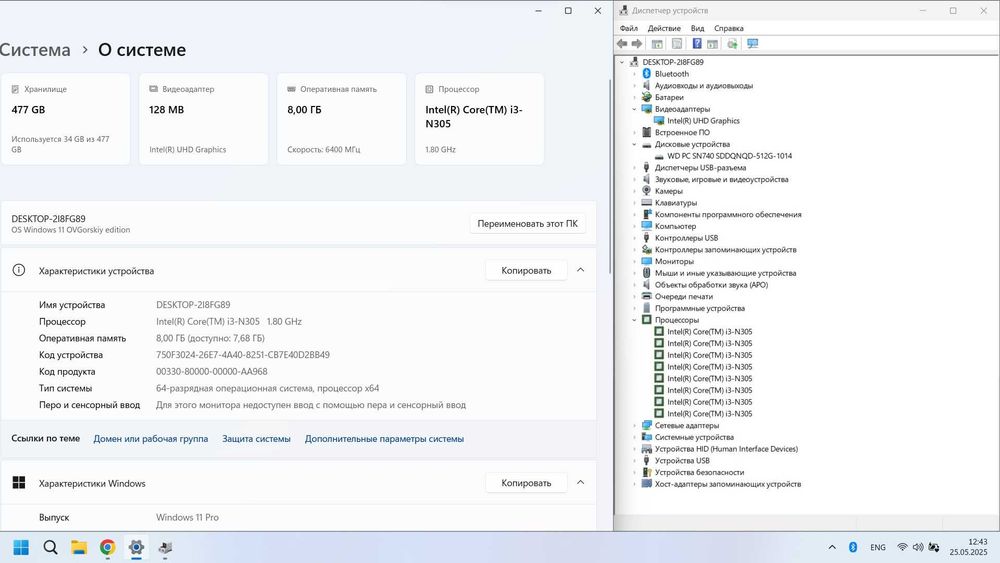Viewport: 1000px width, 563px height.
Task: Scan for hardware changes monitor icon
Action: [753, 43]
